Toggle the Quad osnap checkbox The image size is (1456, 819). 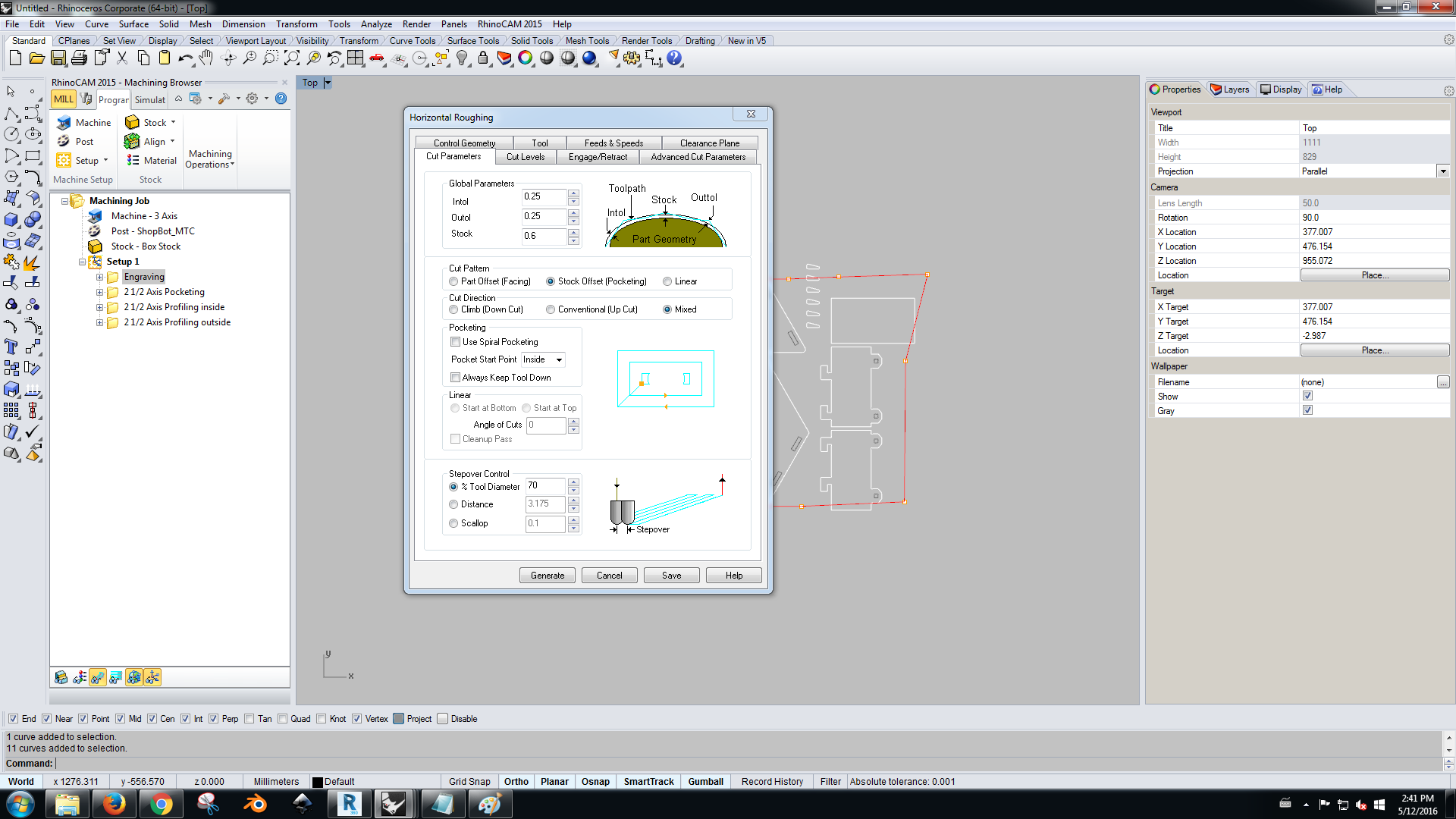[282, 719]
